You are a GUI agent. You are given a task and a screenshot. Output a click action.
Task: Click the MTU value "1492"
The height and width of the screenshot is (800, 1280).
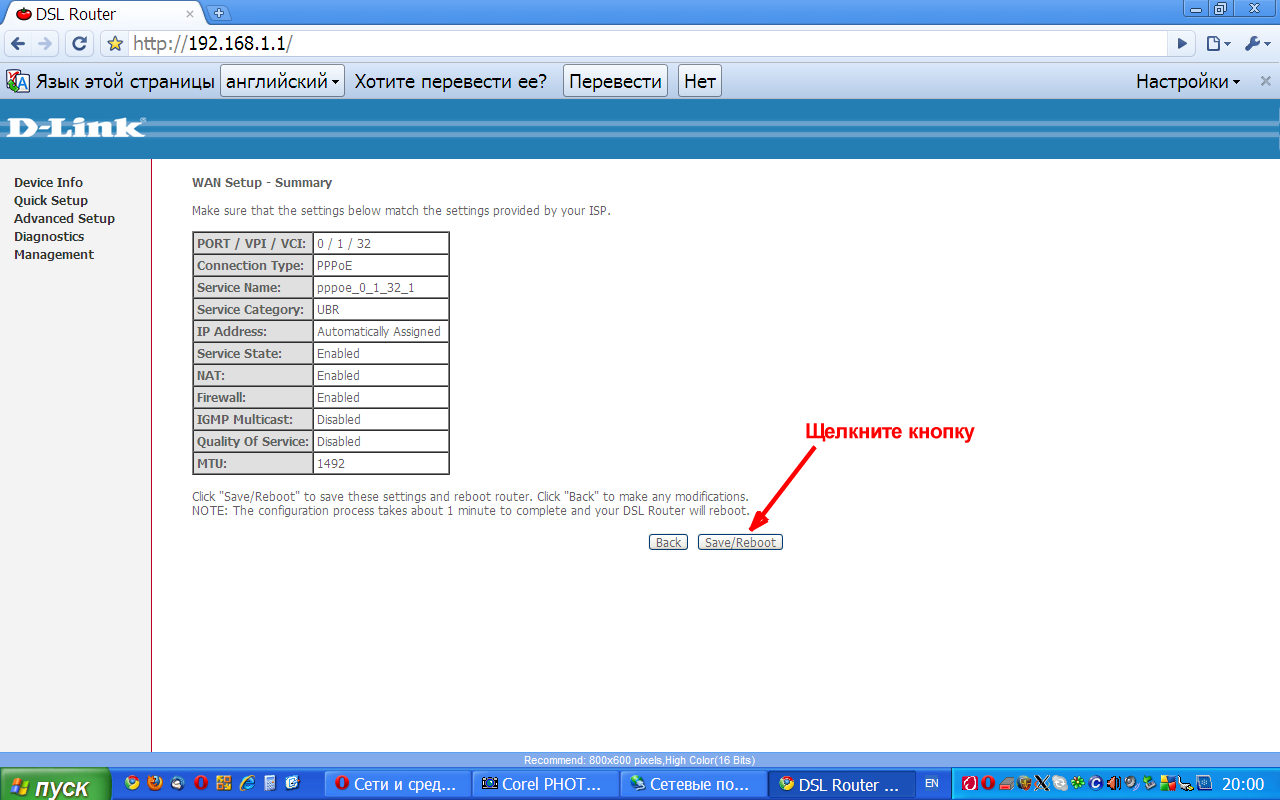pos(381,464)
